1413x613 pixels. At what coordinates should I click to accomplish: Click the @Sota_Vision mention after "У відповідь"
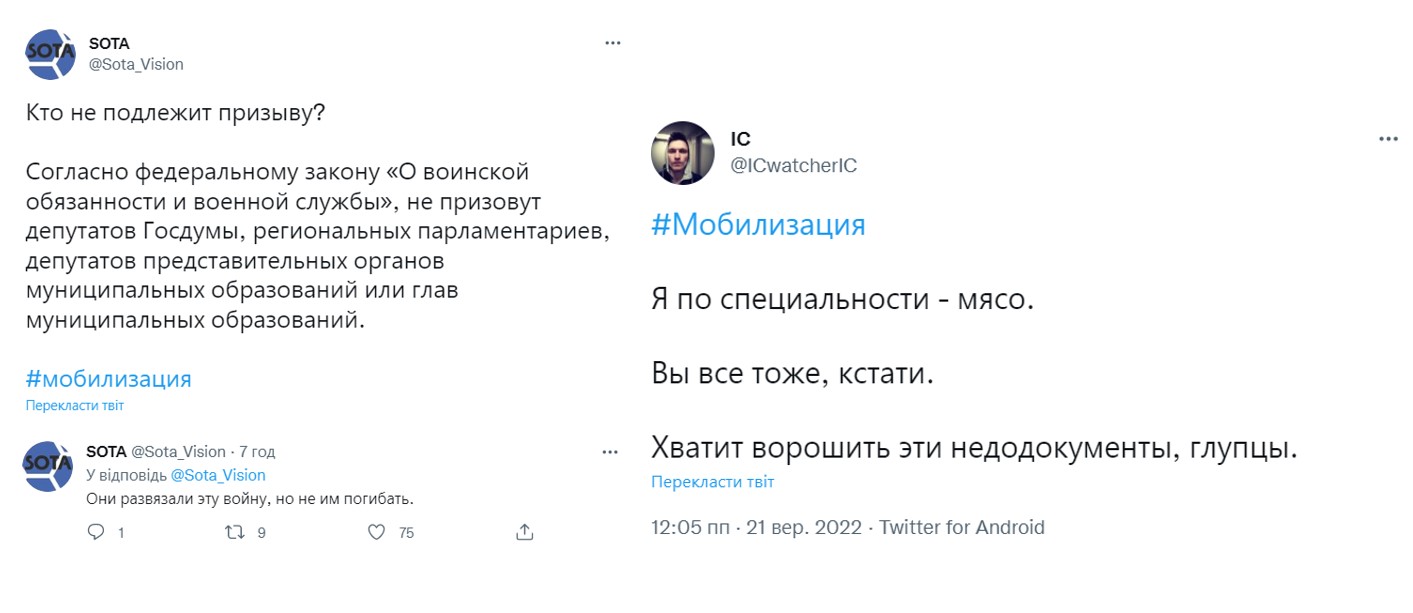[218, 475]
